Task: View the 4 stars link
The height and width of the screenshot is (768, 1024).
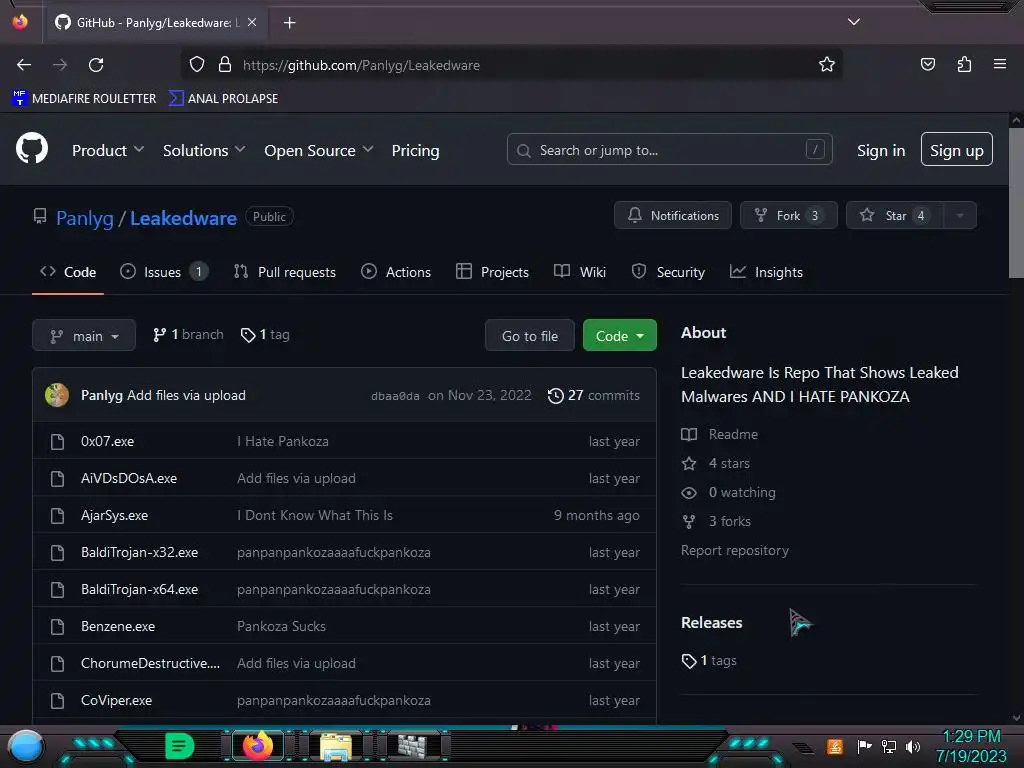Action: point(716,463)
